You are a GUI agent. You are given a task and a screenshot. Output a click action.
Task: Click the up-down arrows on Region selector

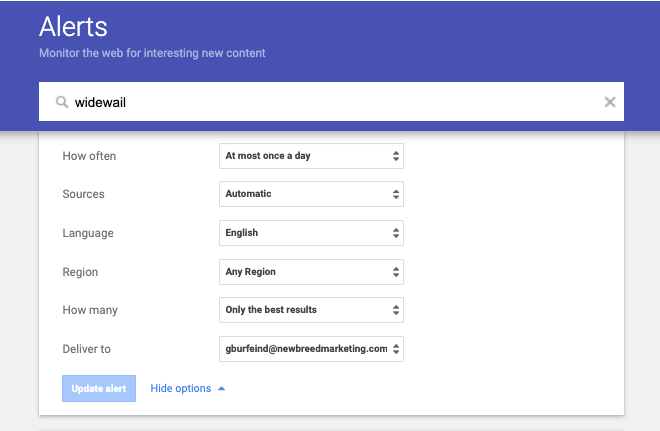tap(396, 272)
